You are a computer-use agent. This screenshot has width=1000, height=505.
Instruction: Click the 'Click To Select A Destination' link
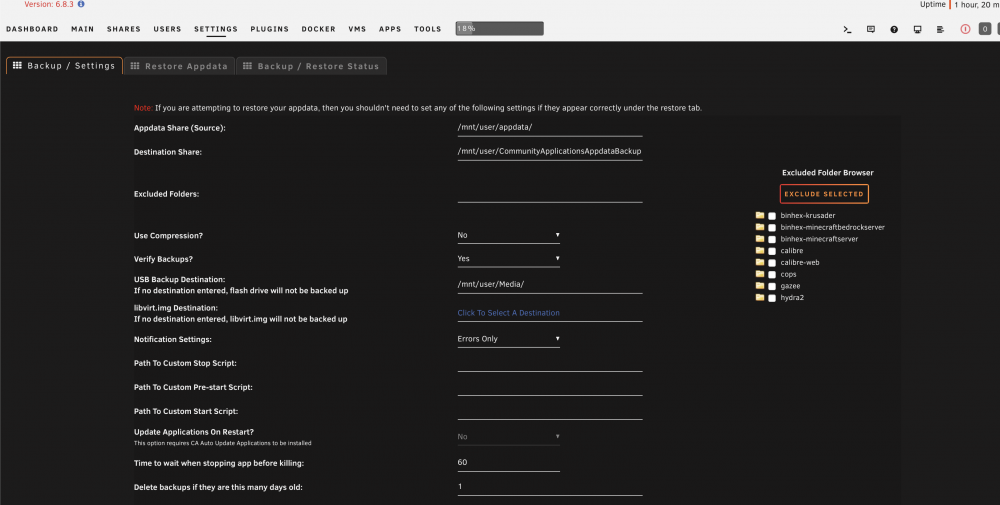(508, 313)
